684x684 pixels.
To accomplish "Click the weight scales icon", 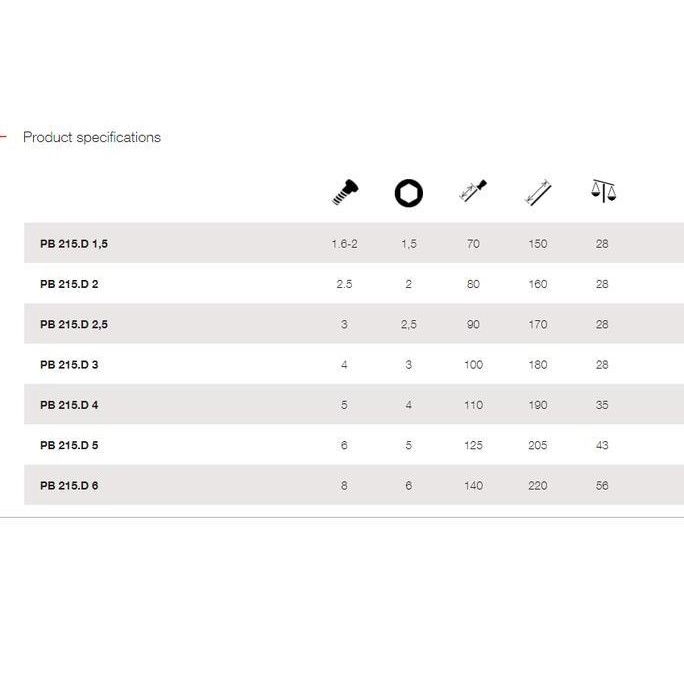I will point(602,190).
